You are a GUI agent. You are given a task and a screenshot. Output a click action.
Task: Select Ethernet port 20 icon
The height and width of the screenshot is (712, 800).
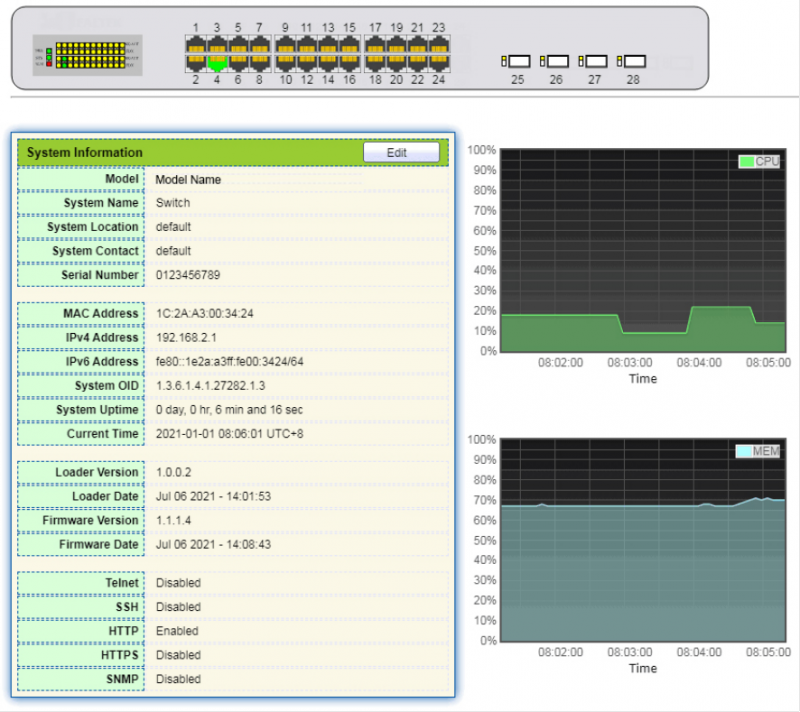click(x=396, y=63)
